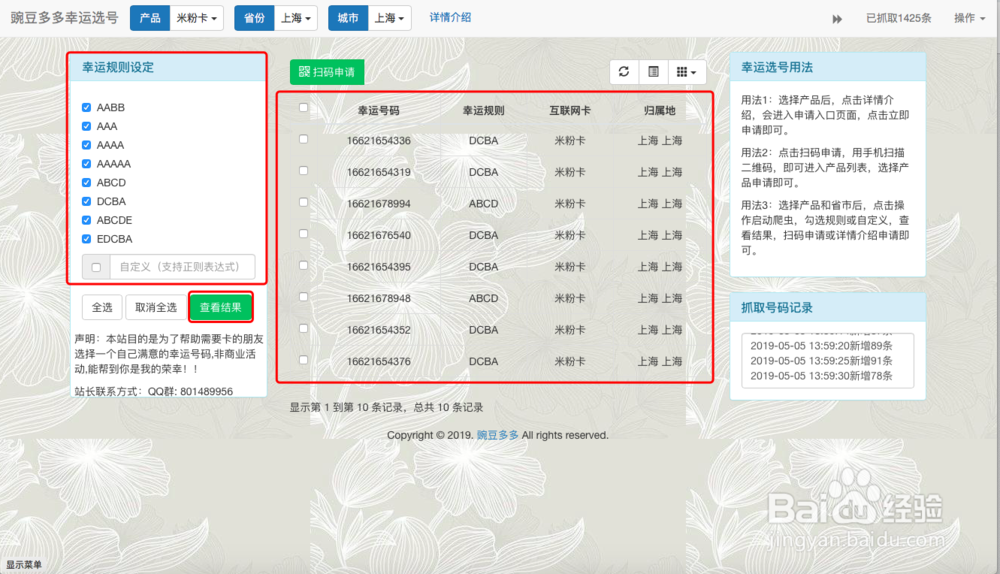Toggle the card view icon
Image resolution: width=1000 pixels, height=574 pixels.
point(653,71)
